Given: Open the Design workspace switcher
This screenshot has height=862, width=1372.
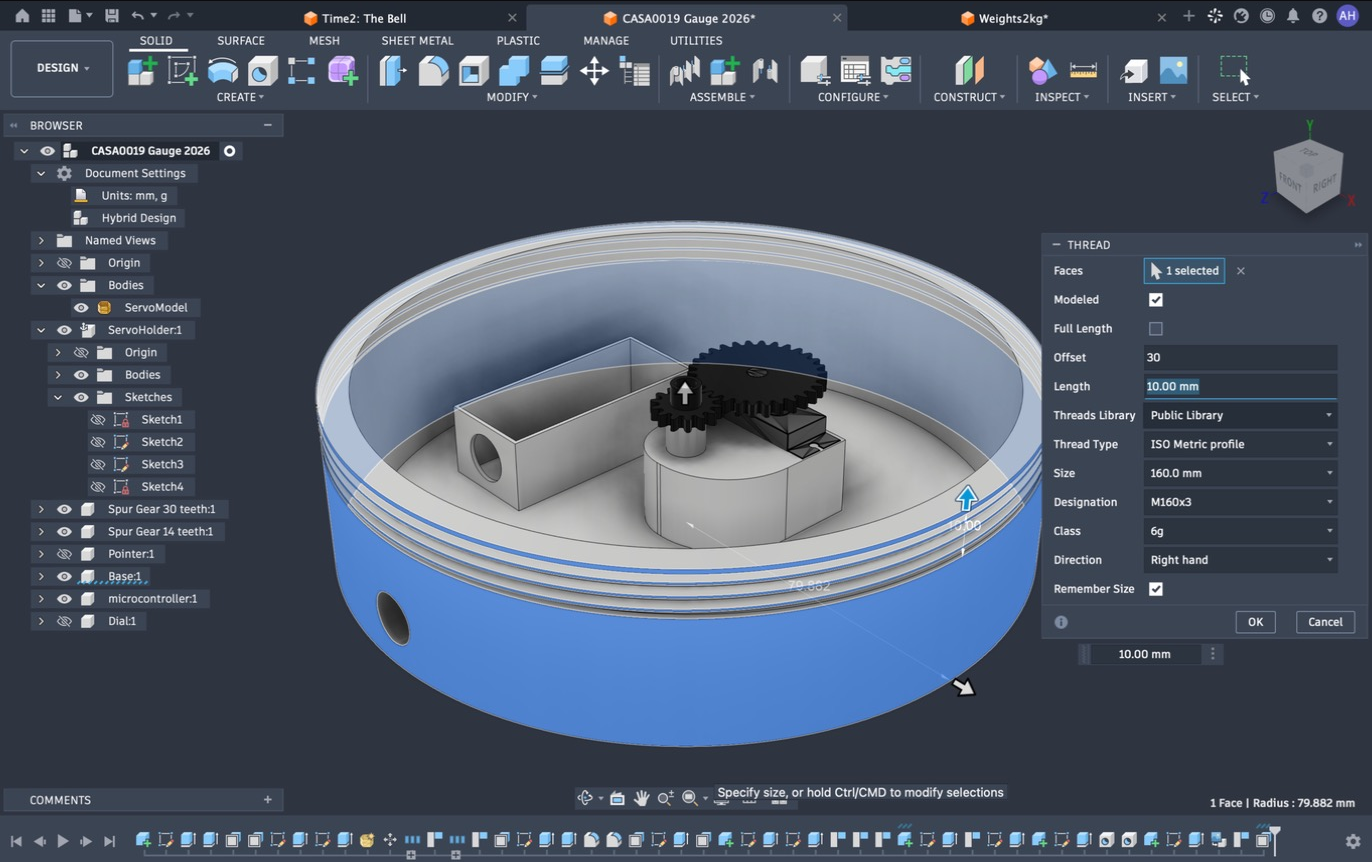Looking at the screenshot, I should coord(62,68).
